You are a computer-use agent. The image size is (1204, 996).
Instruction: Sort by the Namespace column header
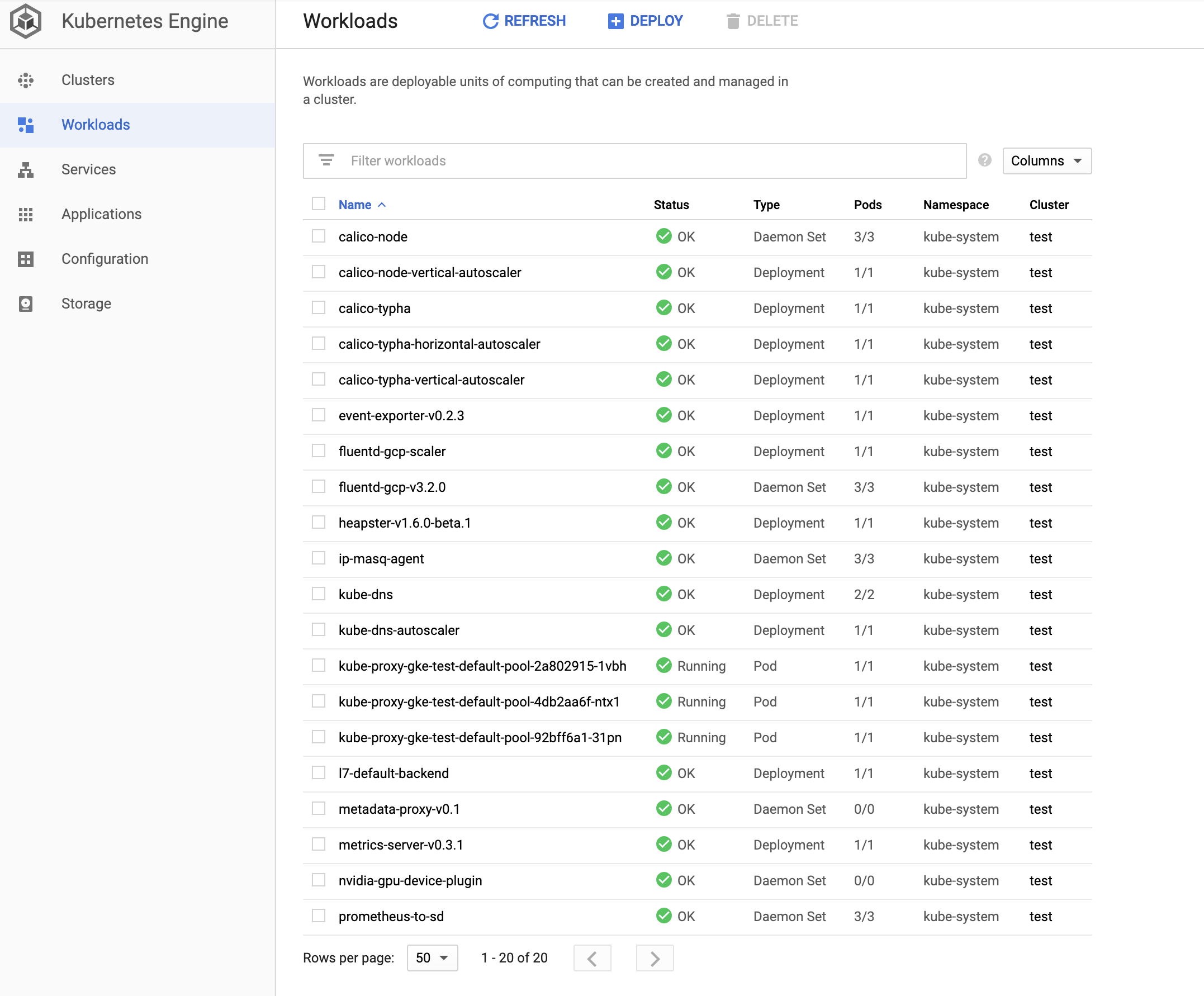coord(956,205)
